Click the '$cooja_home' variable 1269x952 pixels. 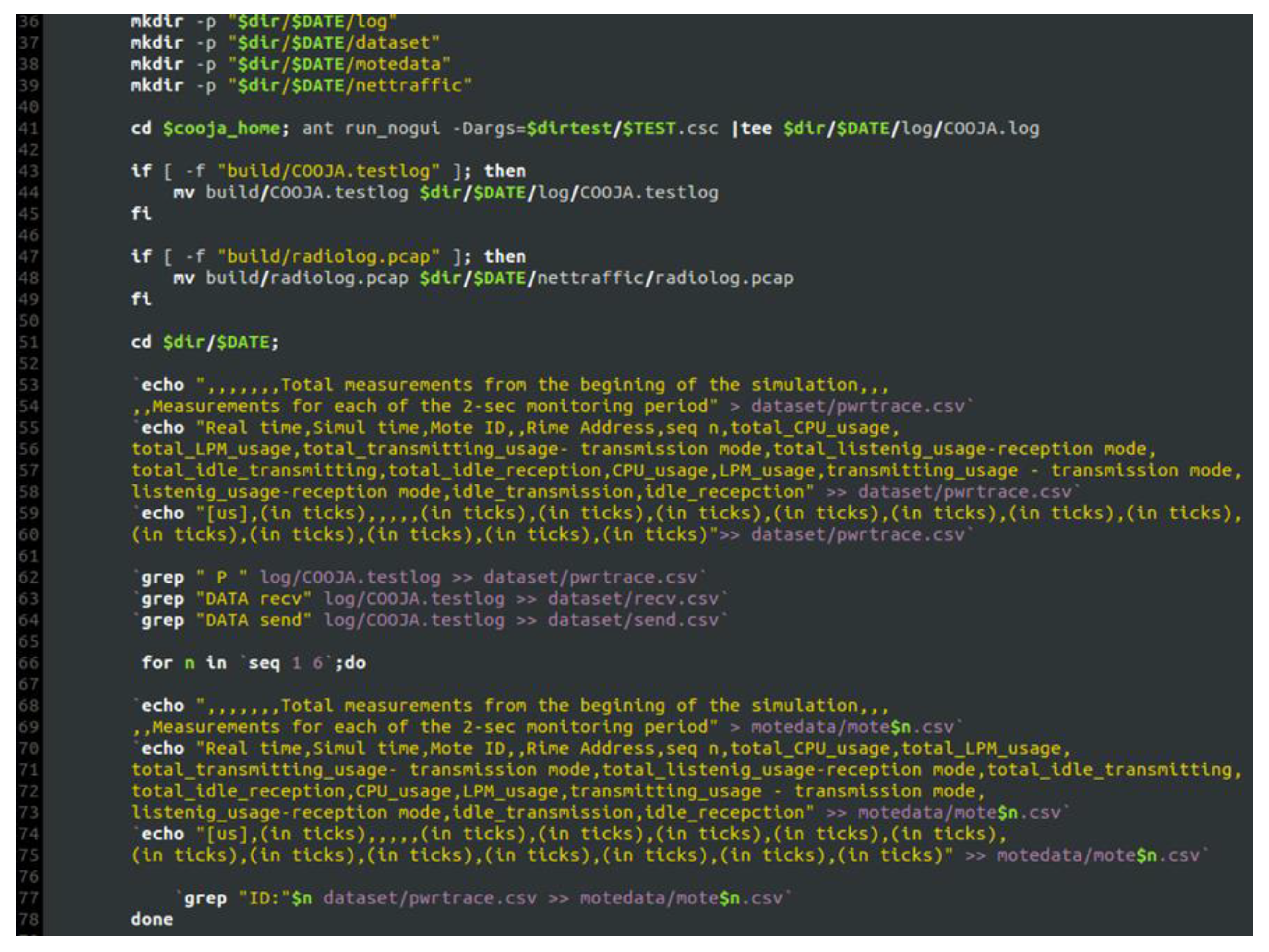click(x=221, y=128)
